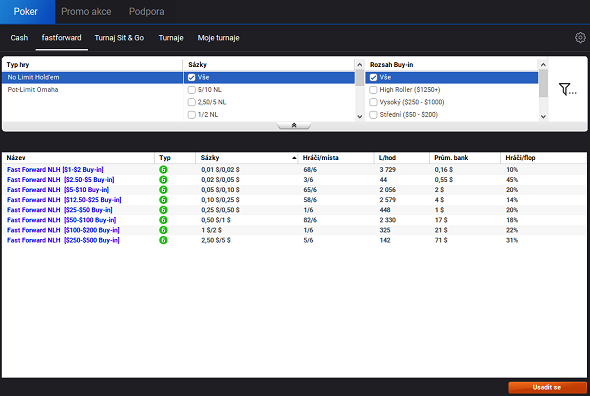Click the 0,50 $/1 $ stakes cell
This screenshot has height=396, width=590.
216,220
